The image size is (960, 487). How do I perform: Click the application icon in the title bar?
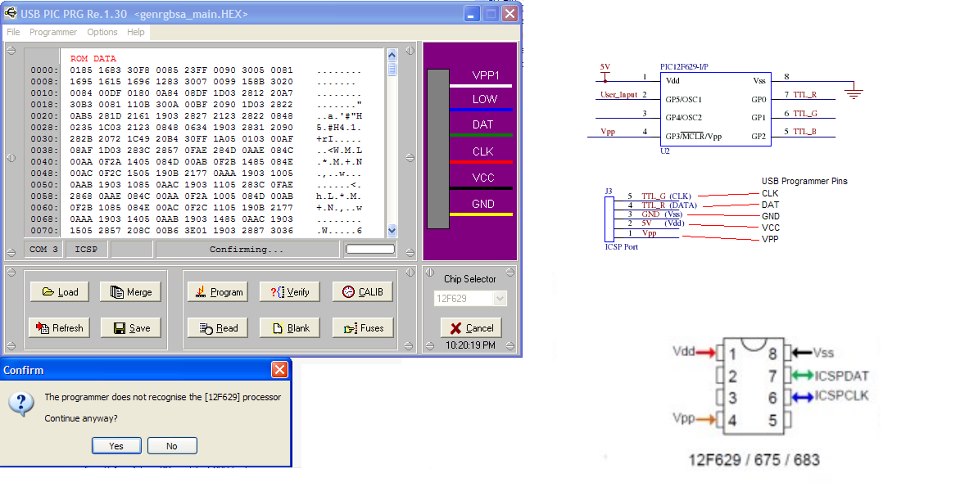pos(10,13)
